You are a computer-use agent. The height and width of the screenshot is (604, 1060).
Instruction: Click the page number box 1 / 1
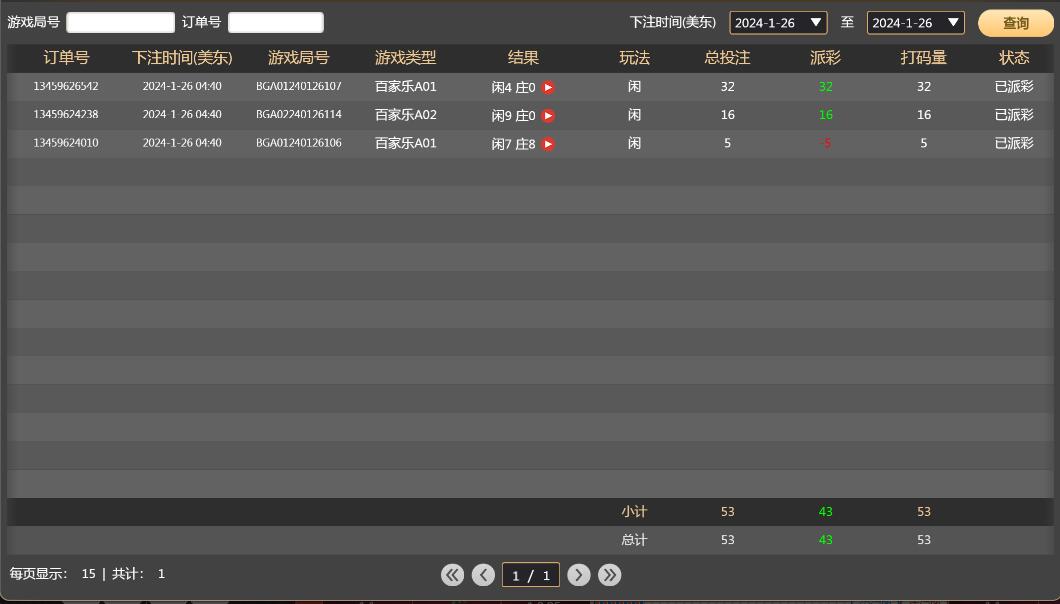(x=531, y=575)
